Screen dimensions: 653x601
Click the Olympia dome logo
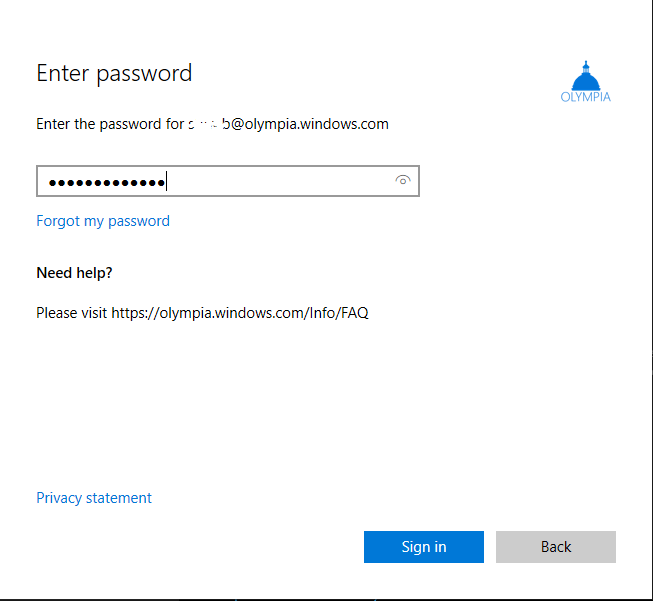click(585, 75)
